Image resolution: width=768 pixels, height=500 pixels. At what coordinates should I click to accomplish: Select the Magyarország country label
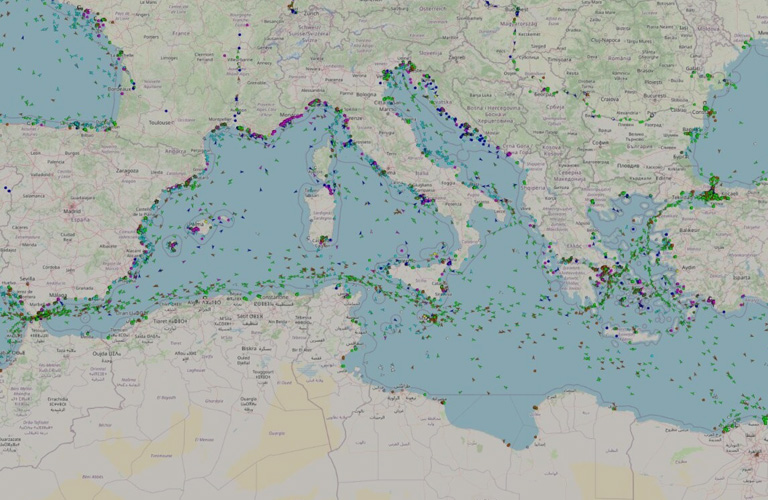518,24
